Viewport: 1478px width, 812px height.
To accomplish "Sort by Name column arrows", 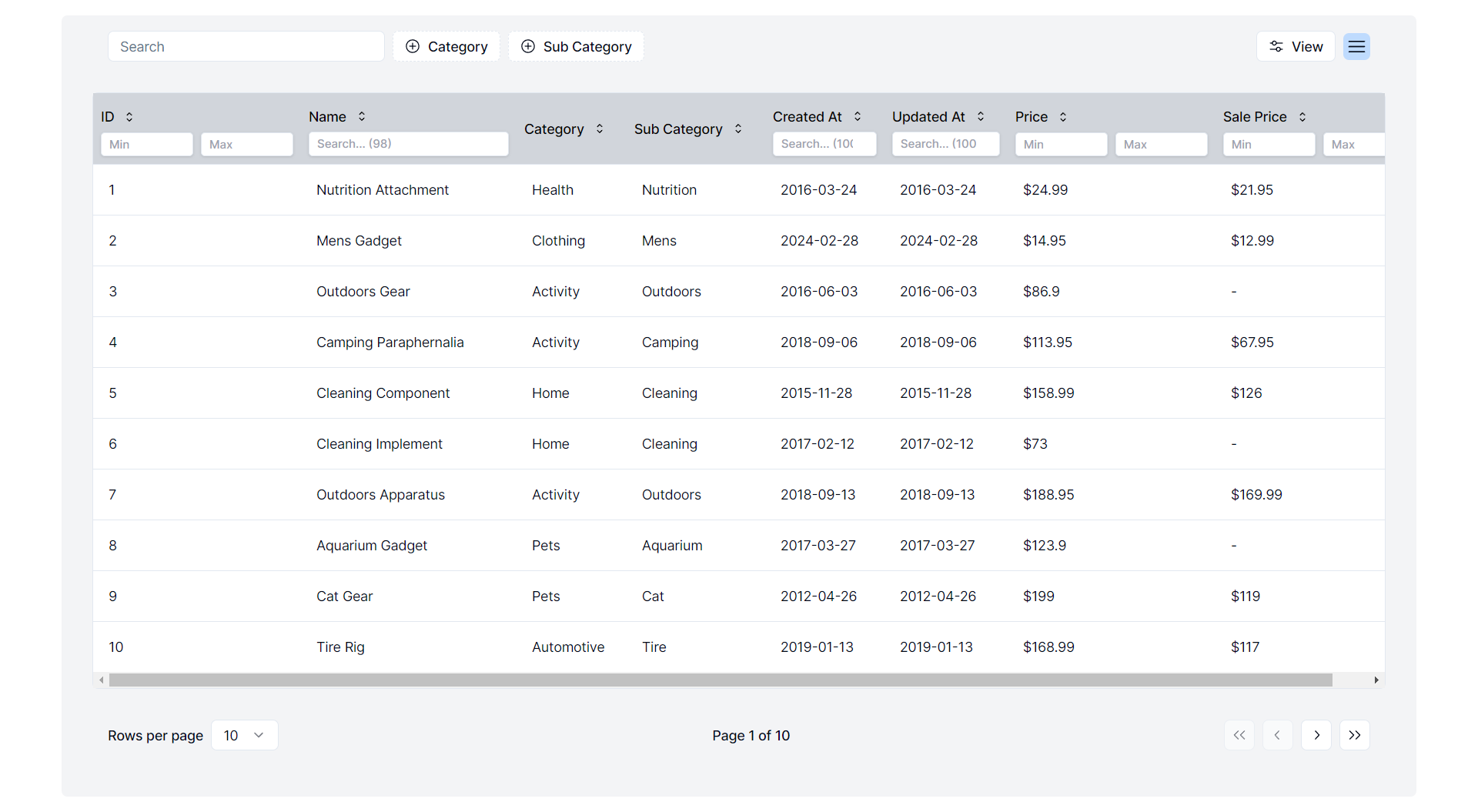I will pyautogui.click(x=362, y=117).
